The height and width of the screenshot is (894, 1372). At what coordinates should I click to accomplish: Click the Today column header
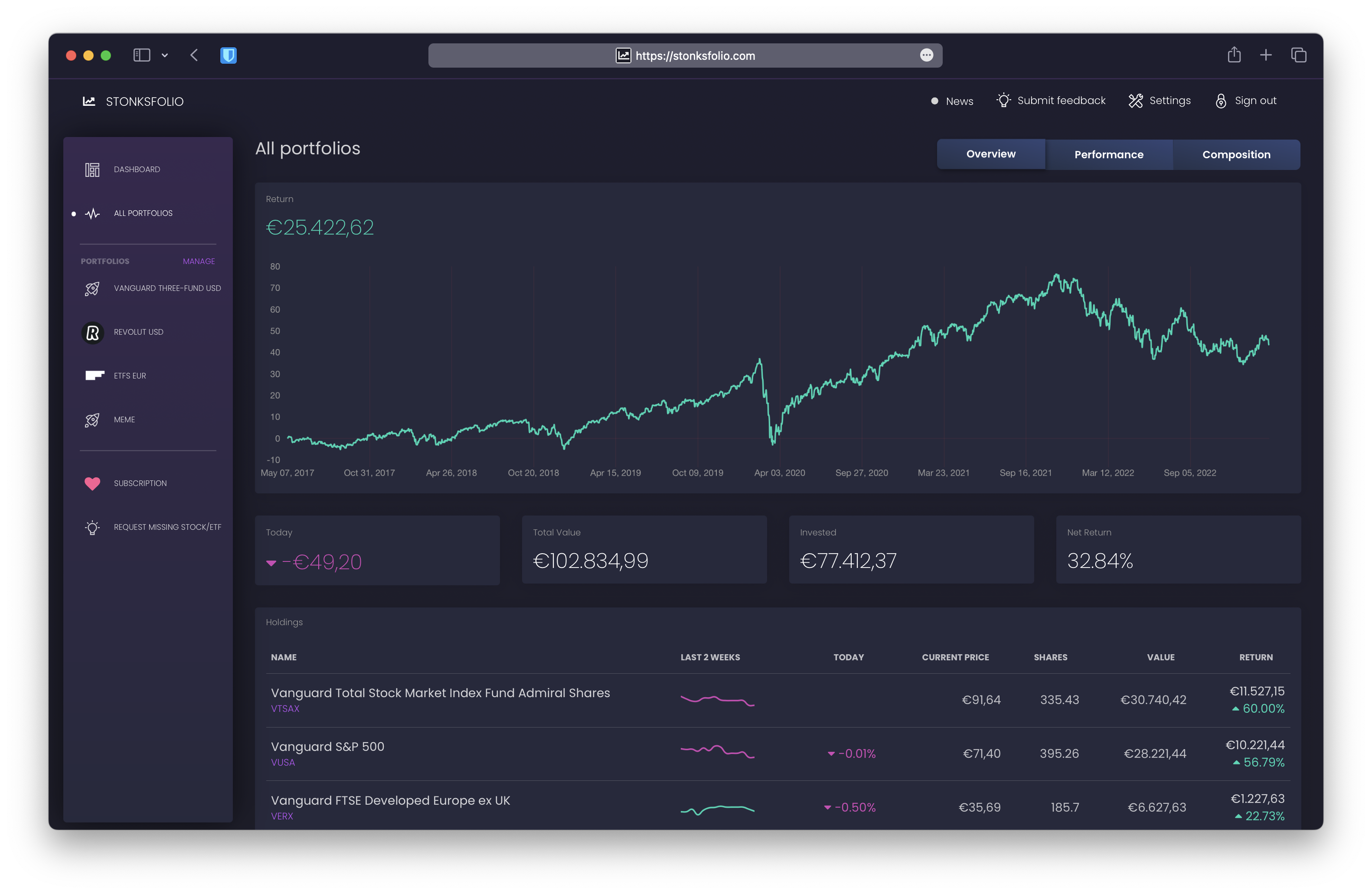click(x=848, y=658)
